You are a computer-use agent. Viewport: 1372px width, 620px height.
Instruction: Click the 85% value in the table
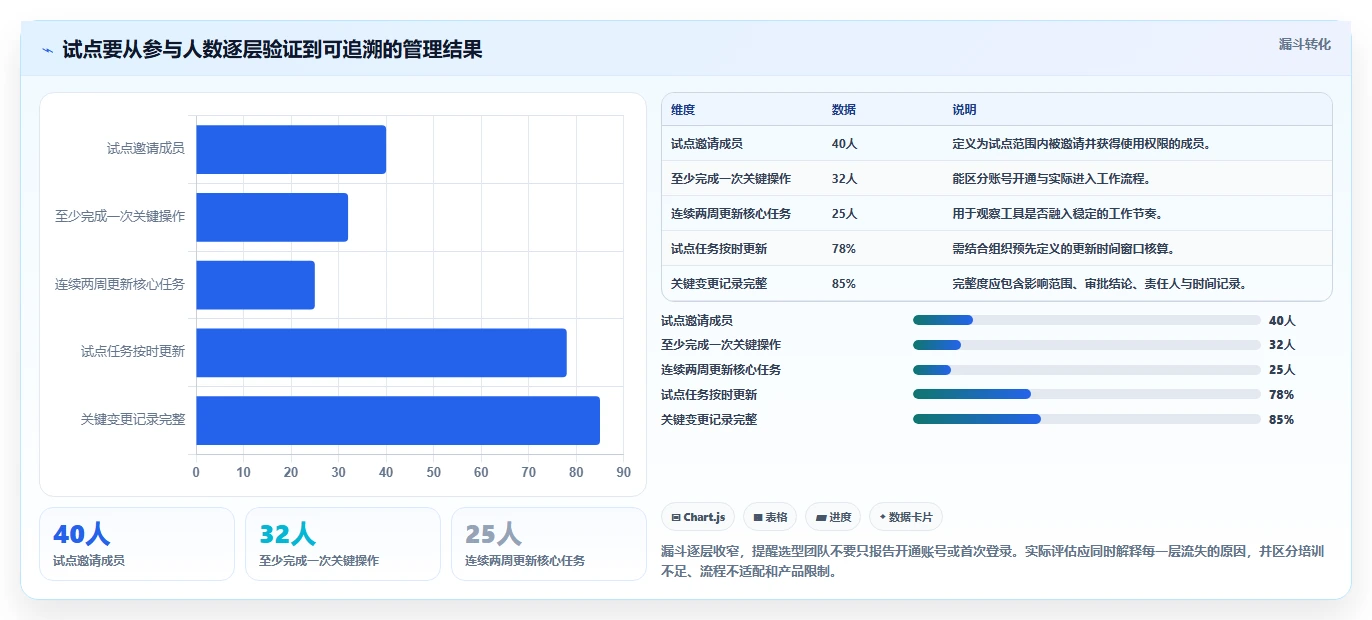tap(844, 284)
